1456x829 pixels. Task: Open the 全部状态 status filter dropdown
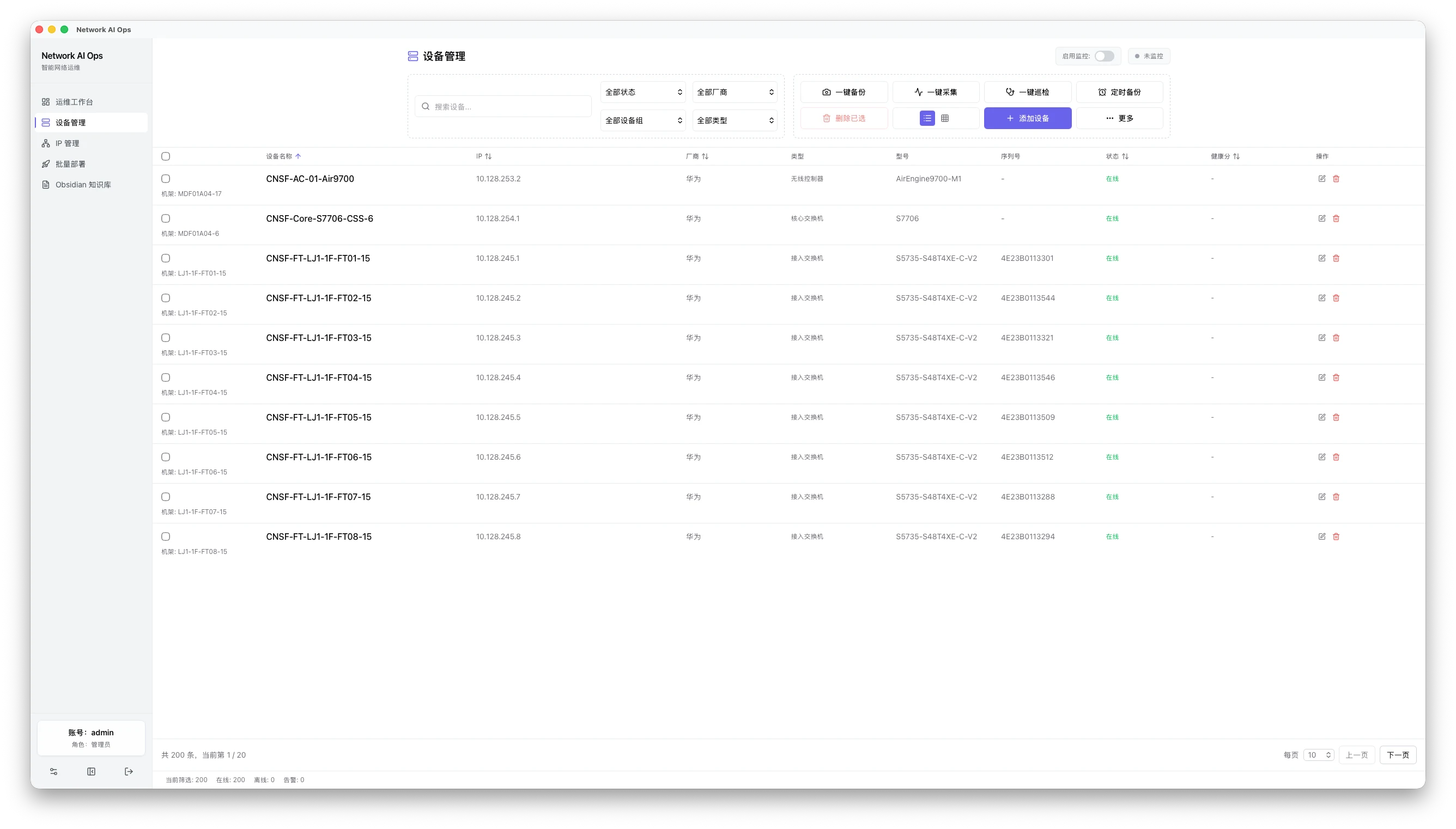[x=643, y=92]
